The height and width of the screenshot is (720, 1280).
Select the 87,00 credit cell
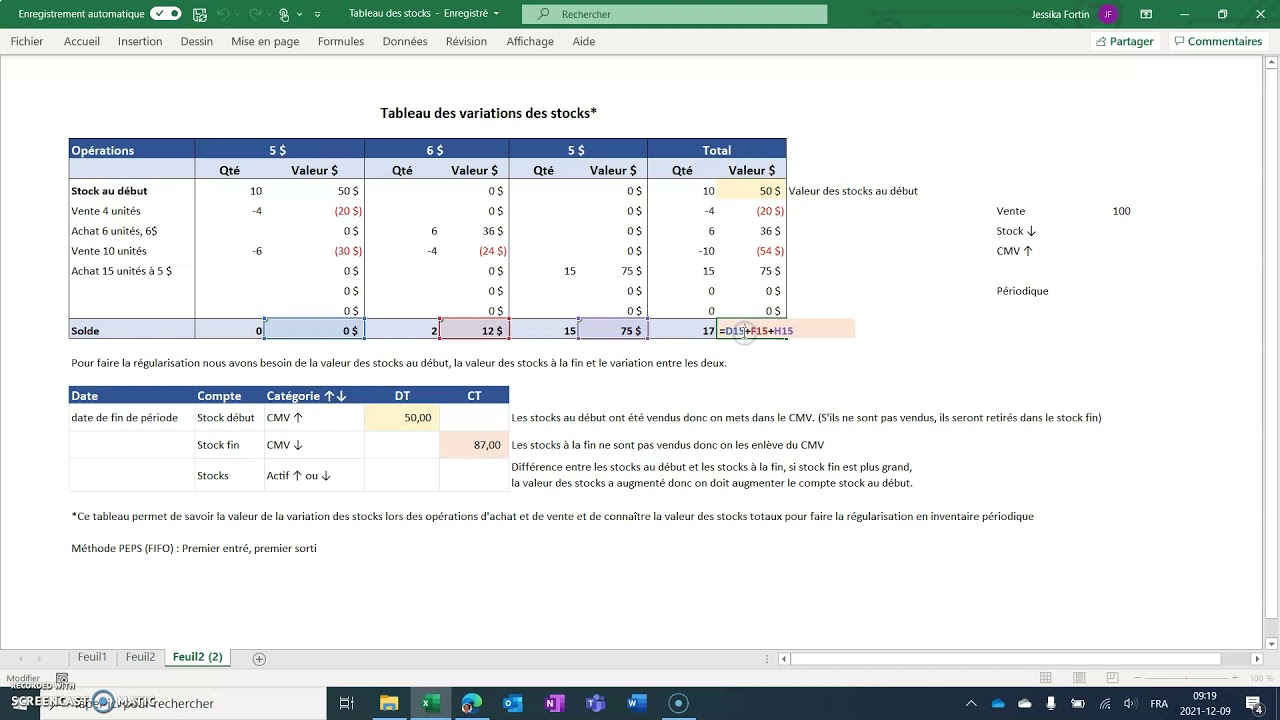click(x=474, y=445)
